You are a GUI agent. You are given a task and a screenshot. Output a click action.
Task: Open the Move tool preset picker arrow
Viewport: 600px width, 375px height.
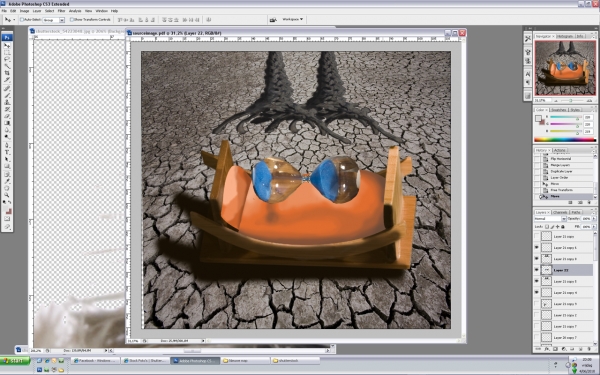point(14,20)
